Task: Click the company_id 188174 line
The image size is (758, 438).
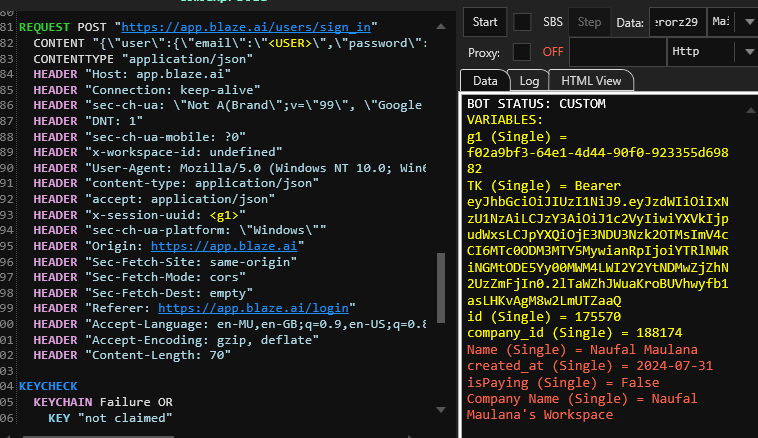Action: pyautogui.click(x=575, y=333)
